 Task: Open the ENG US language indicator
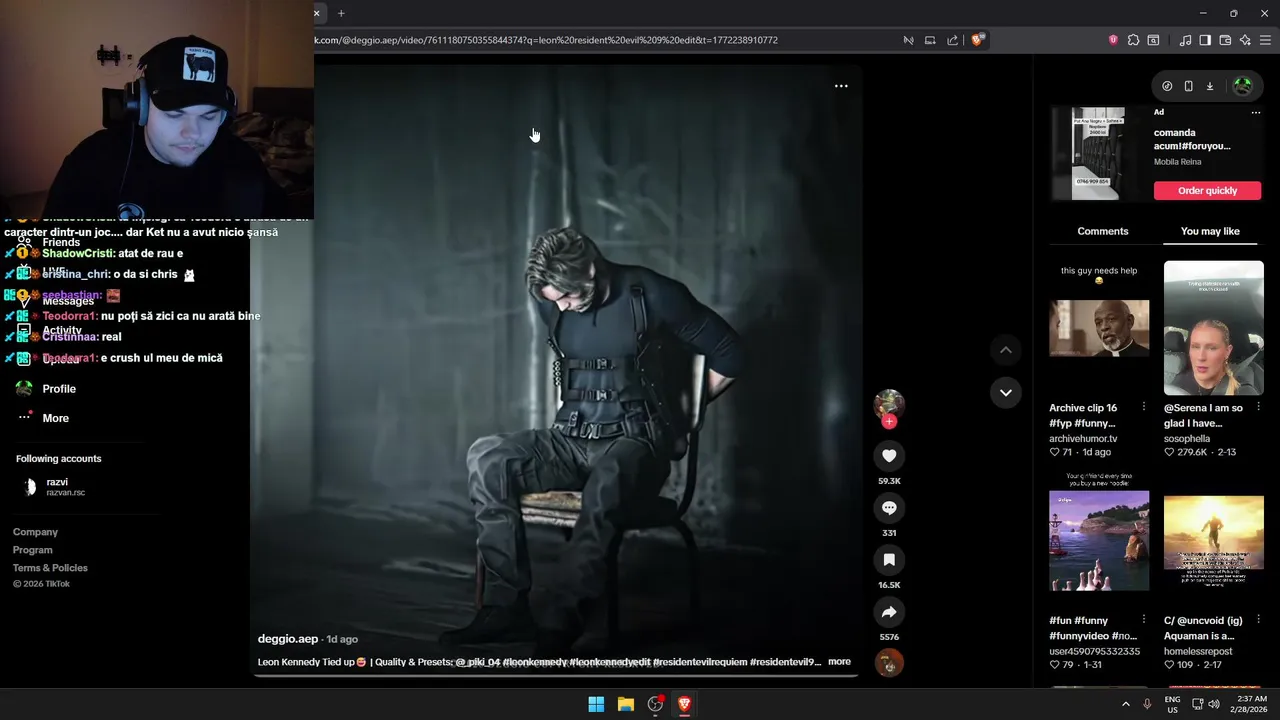pyautogui.click(x=1172, y=704)
